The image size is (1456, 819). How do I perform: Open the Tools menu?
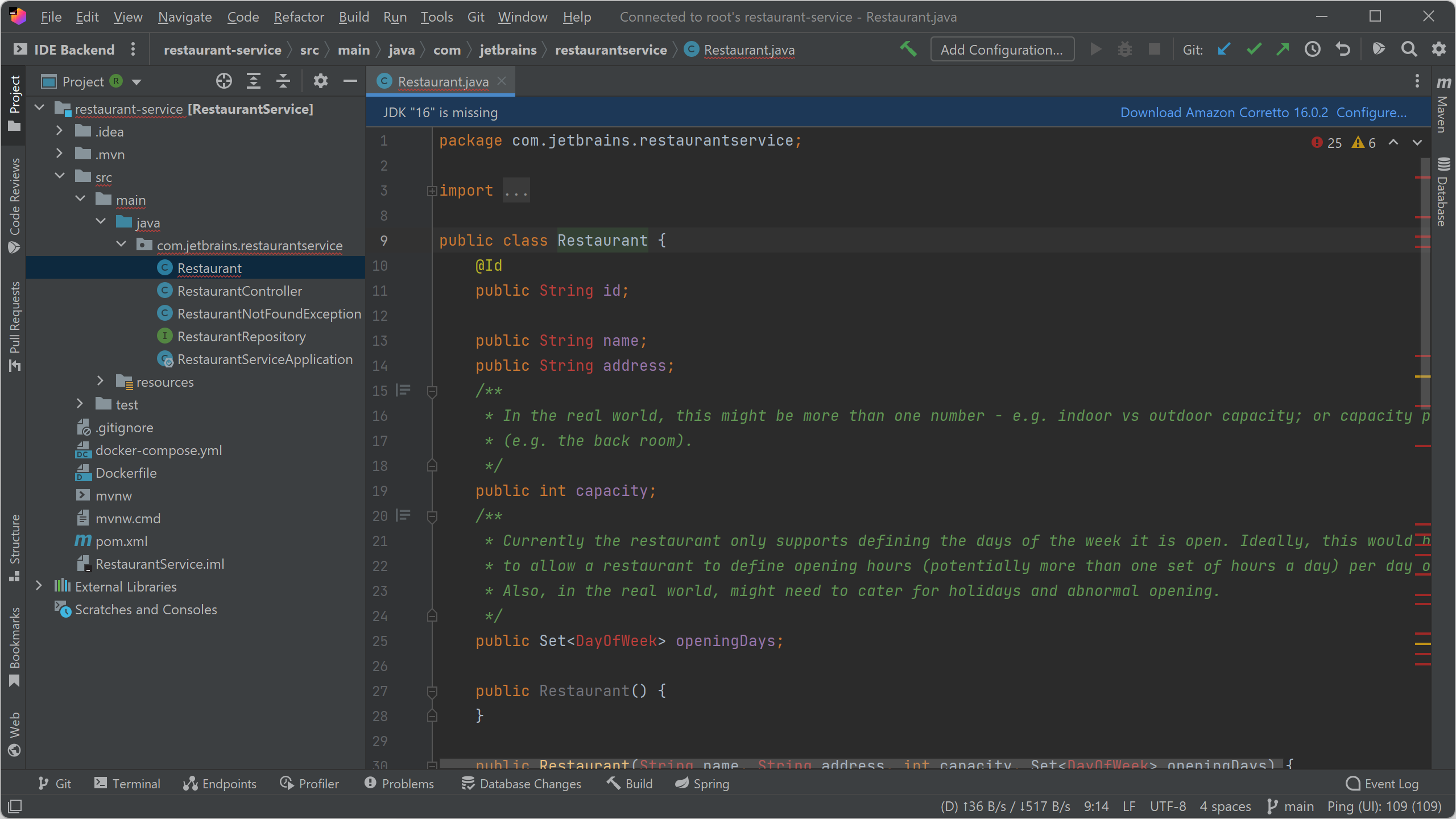[x=436, y=17]
